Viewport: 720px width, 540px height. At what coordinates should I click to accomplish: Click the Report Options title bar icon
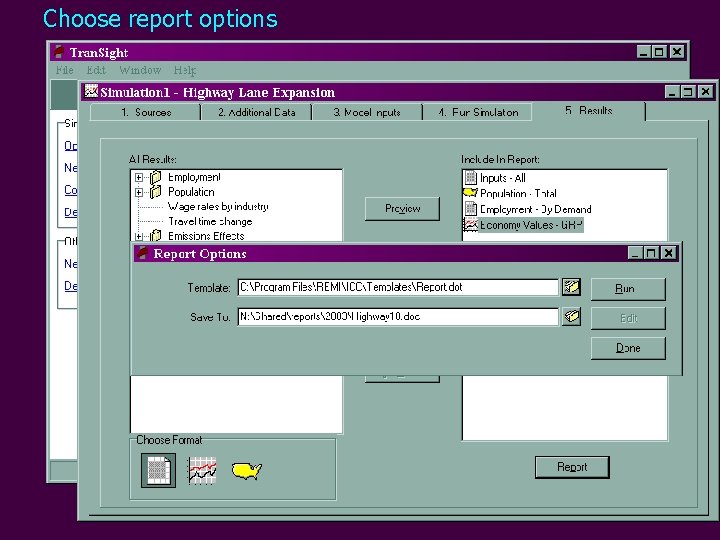point(143,253)
